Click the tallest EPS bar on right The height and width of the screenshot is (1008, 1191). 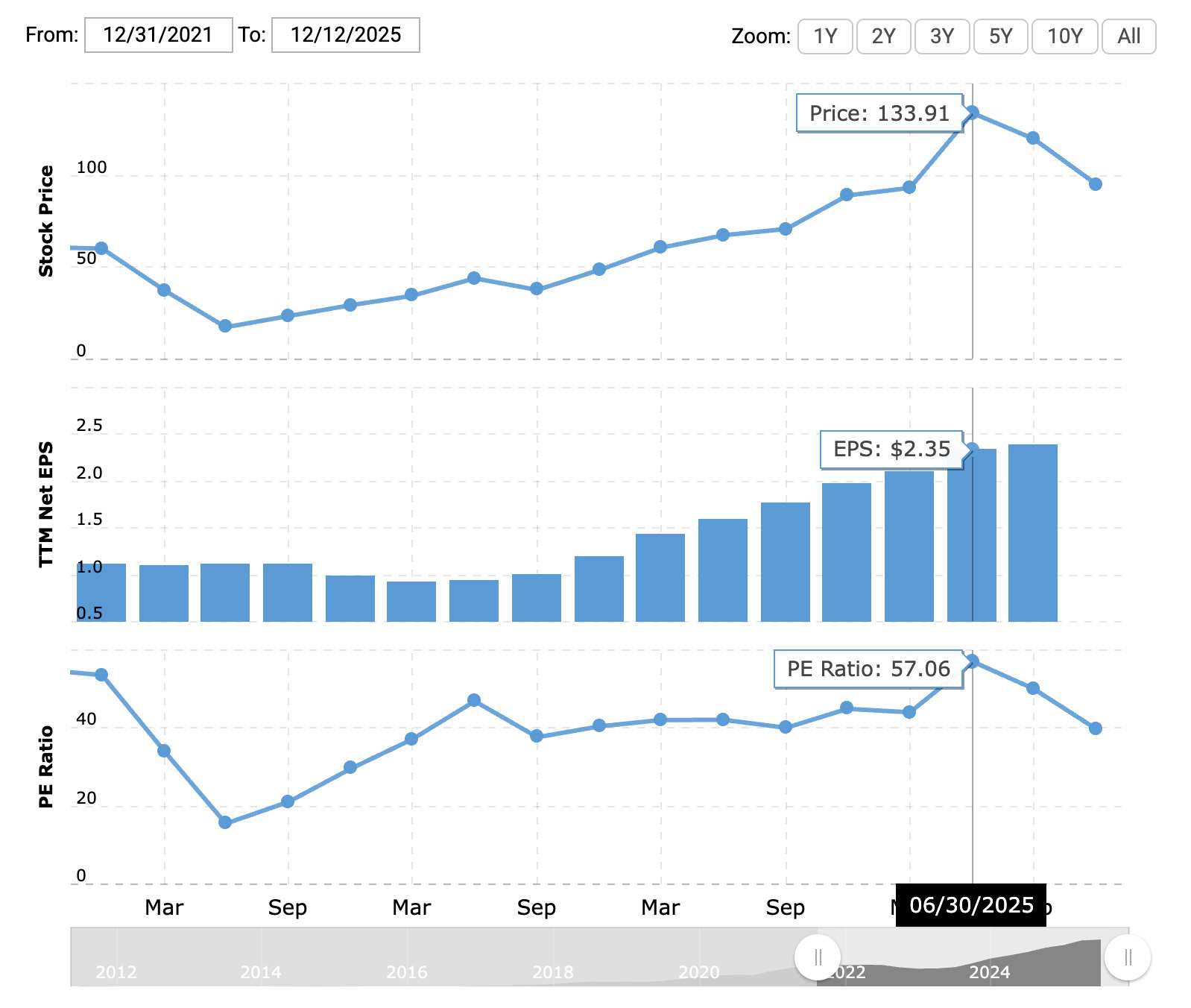[1032, 532]
